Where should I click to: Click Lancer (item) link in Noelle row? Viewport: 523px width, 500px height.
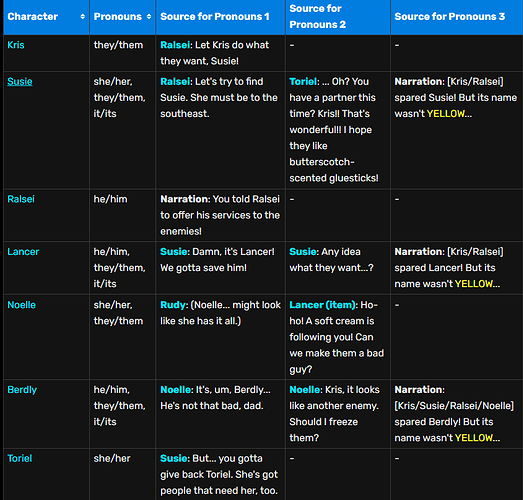click(322, 305)
